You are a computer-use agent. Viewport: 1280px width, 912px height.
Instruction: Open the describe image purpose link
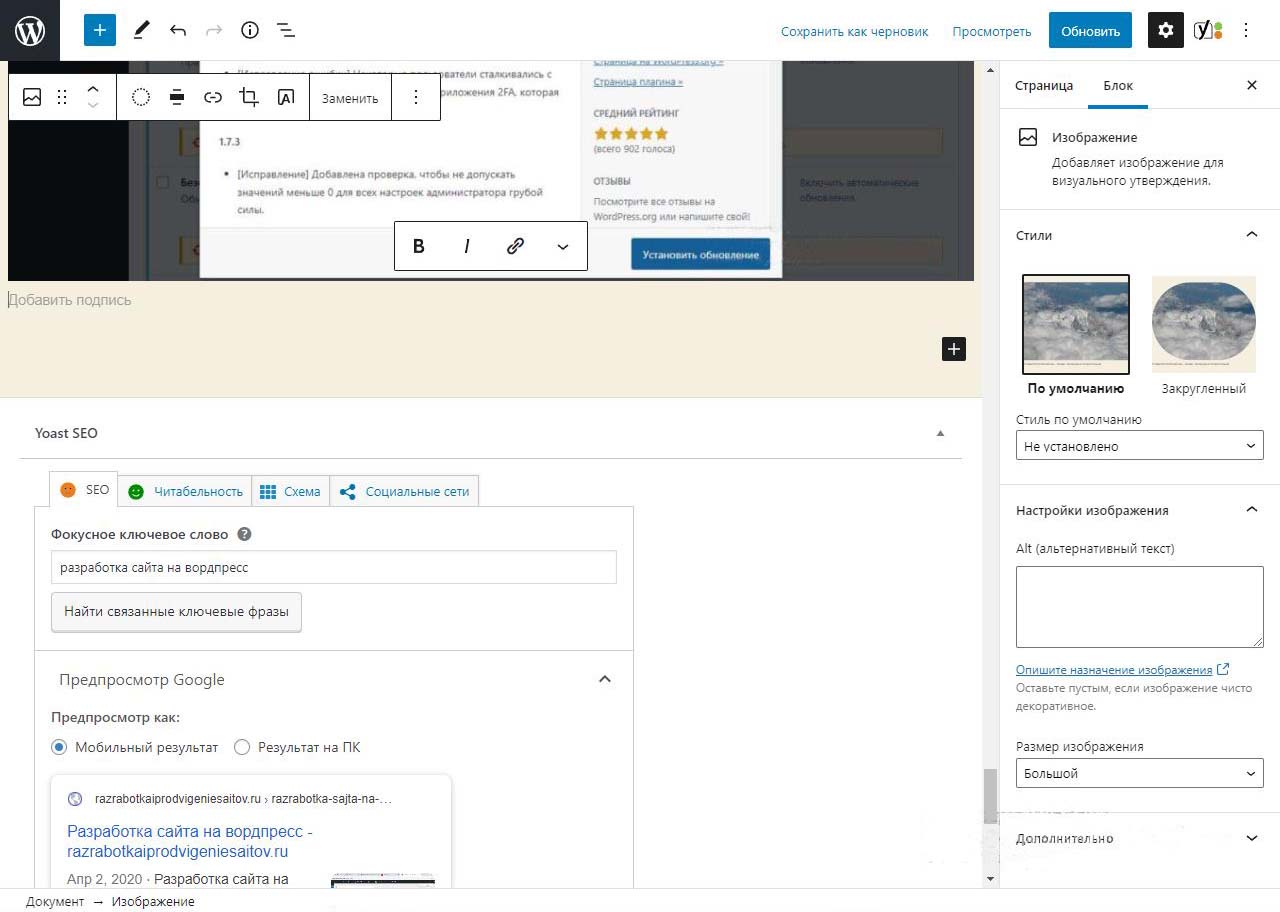(1114, 669)
